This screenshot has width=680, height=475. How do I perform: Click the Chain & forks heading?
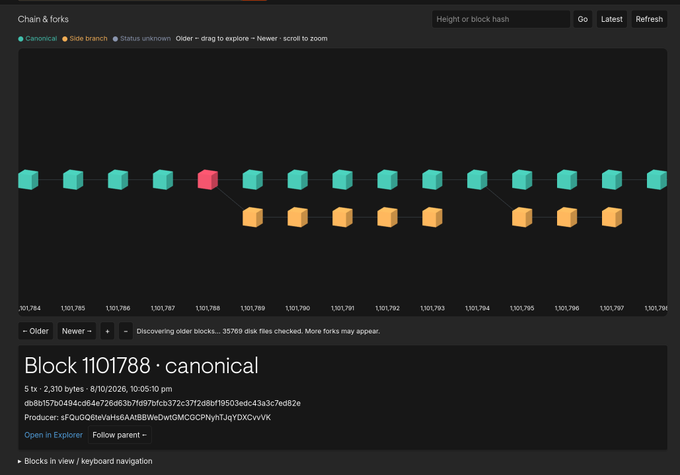pos(43,19)
